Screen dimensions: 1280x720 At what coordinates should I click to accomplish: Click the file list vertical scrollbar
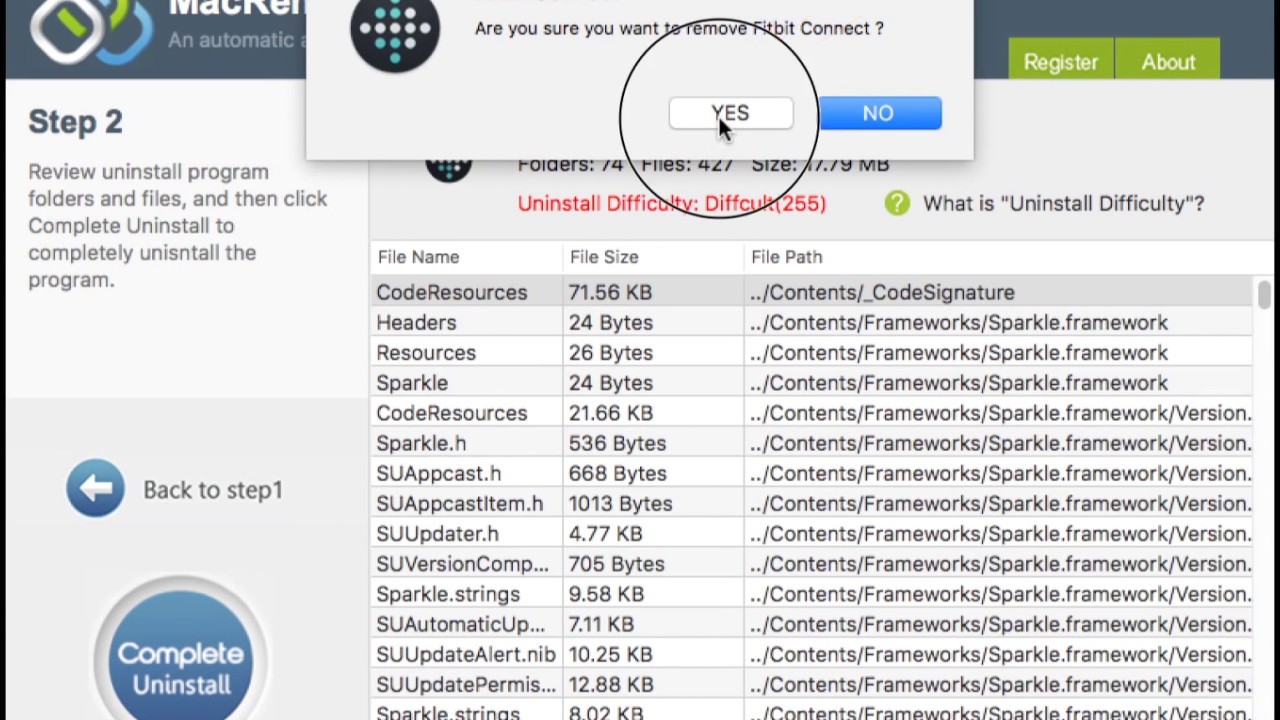[1265, 295]
